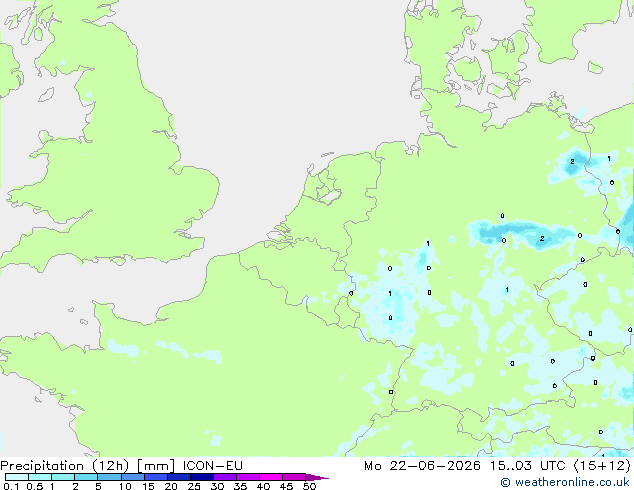Screen dimensions: 634x490
Task: Click the '10' legend scale label
Action: (x=125, y=486)
